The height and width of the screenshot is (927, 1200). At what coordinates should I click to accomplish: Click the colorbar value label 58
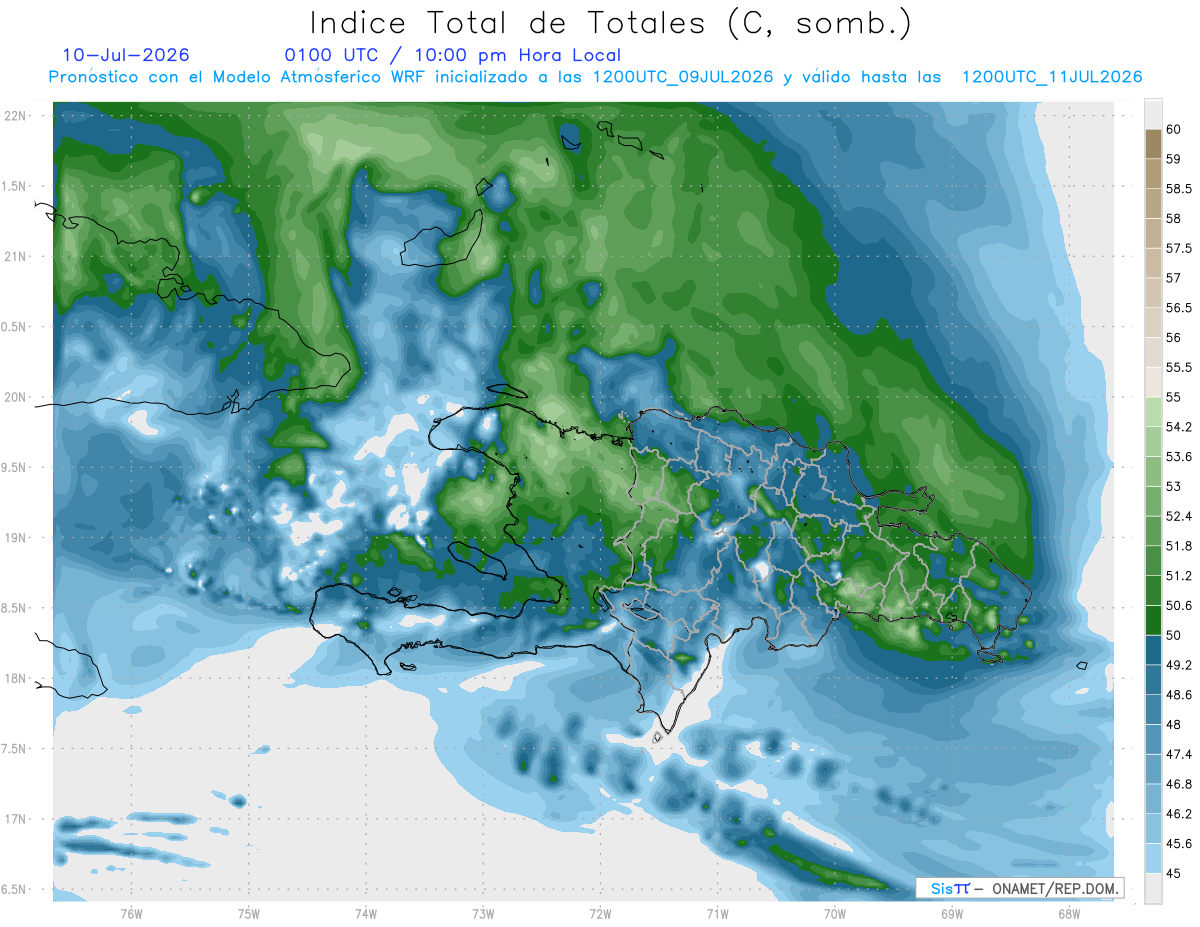click(x=1174, y=218)
